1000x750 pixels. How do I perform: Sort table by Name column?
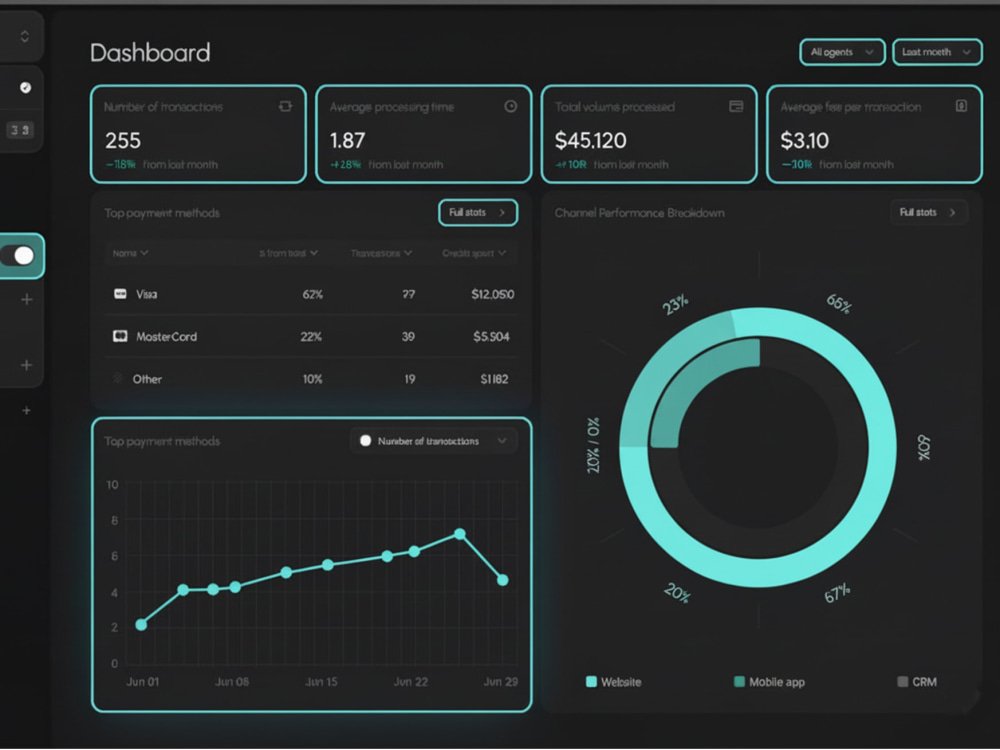(130, 253)
